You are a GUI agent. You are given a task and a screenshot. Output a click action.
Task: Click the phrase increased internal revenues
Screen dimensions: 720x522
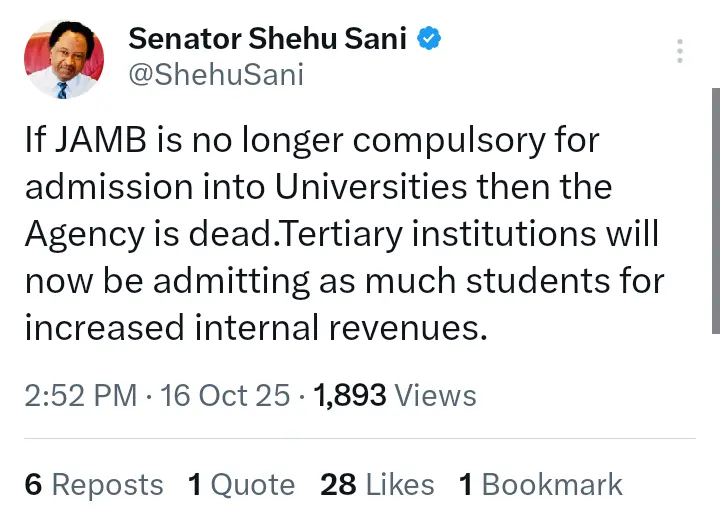click(x=255, y=326)
